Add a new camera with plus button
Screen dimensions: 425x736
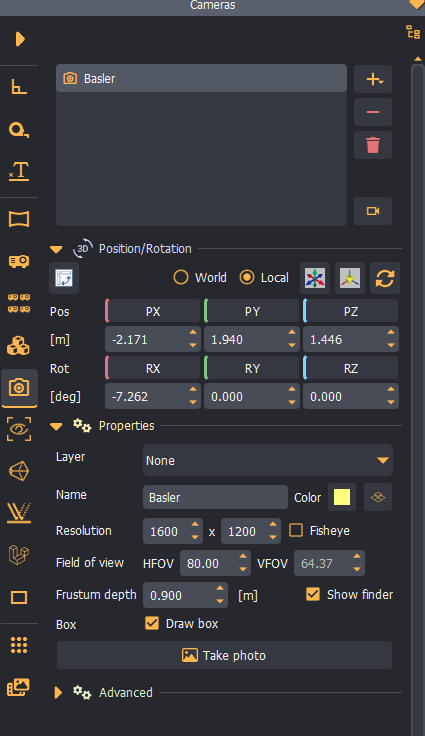click(373, 79)
